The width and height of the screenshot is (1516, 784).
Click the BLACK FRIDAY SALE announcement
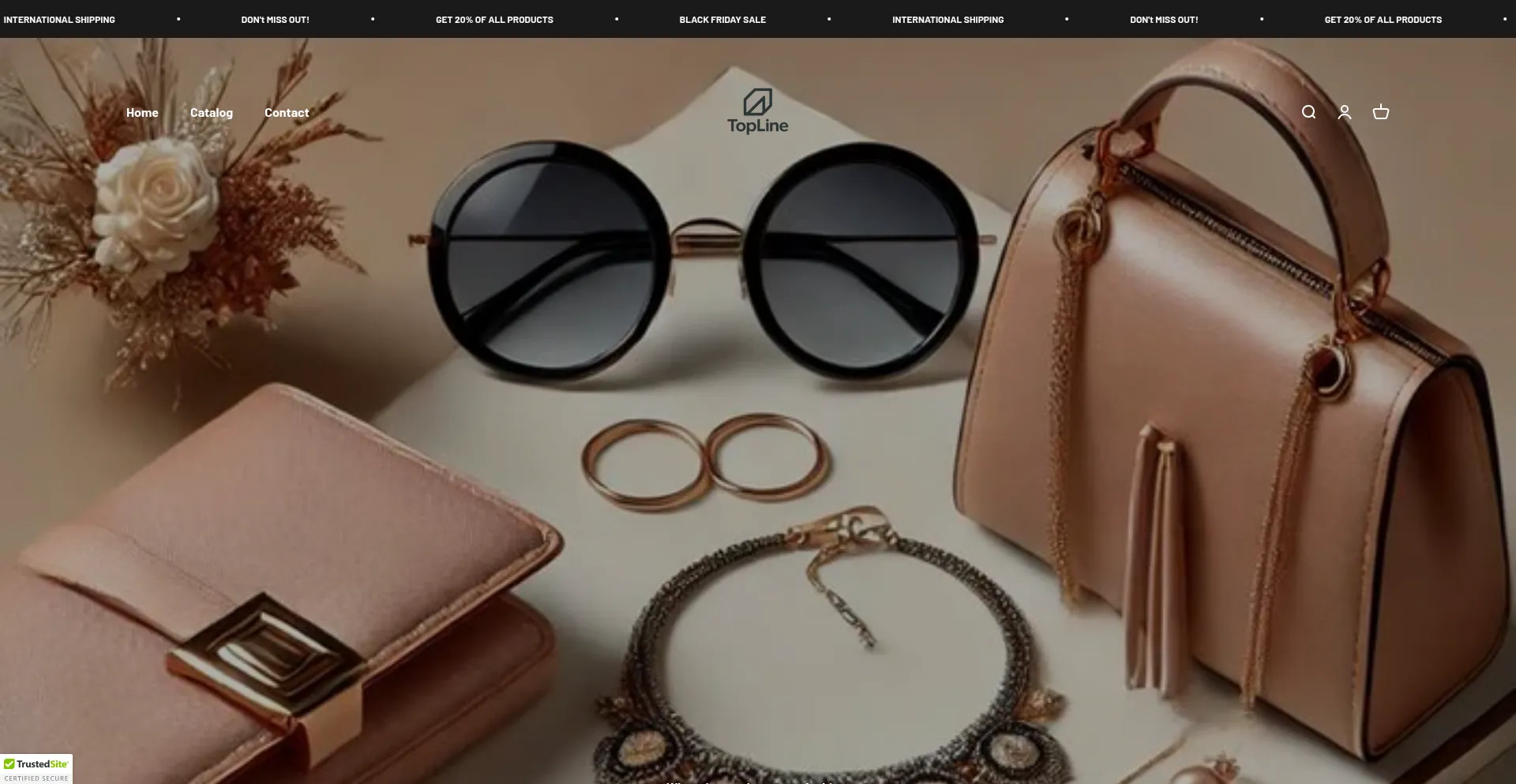(x=722, y=20)
